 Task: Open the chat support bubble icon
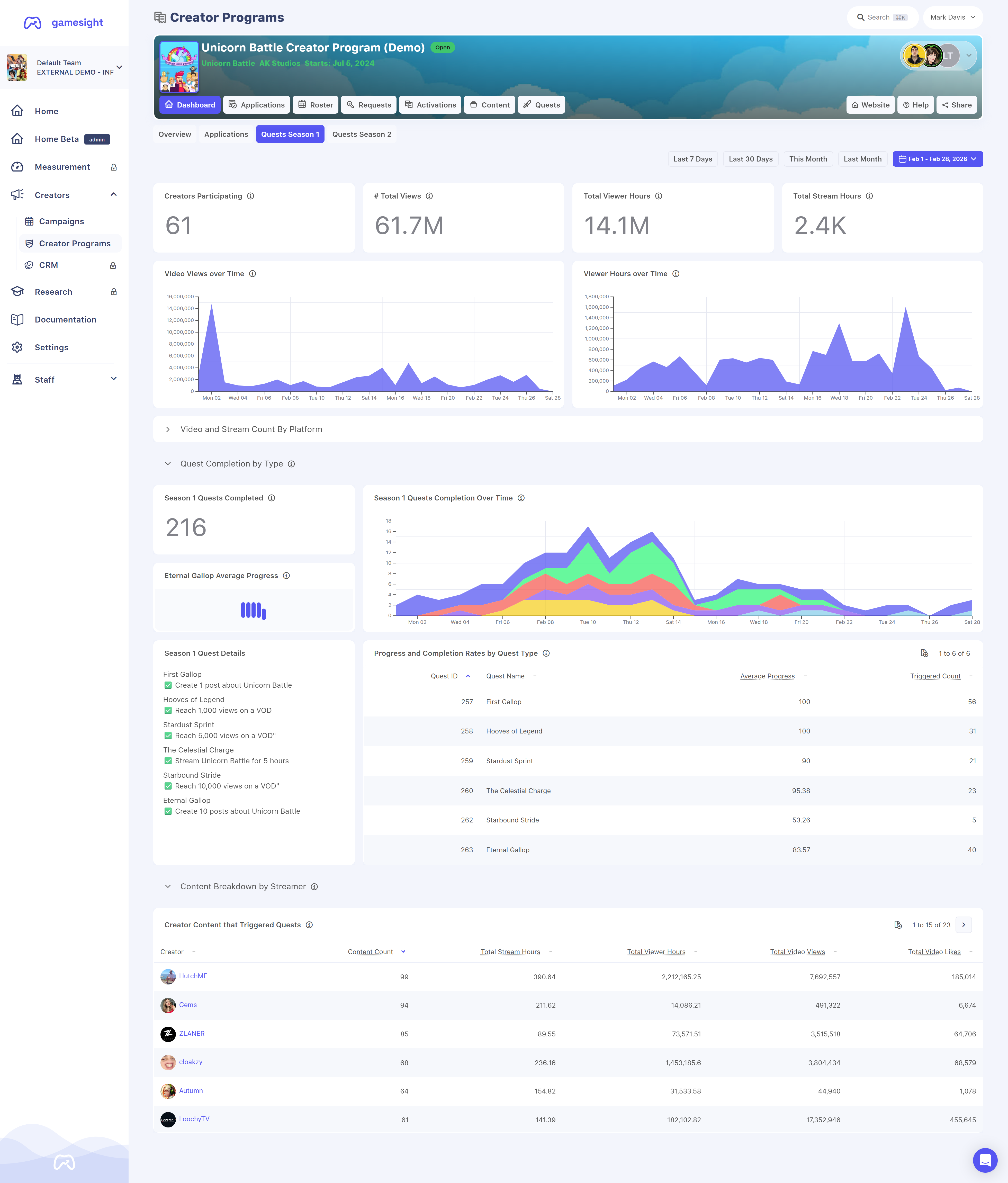[985, 1160]
